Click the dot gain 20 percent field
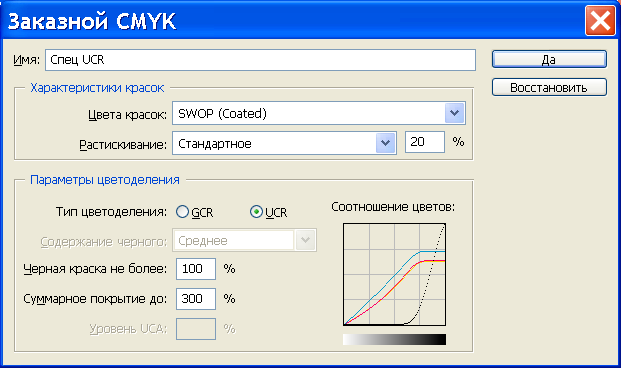 coord(425,142)
